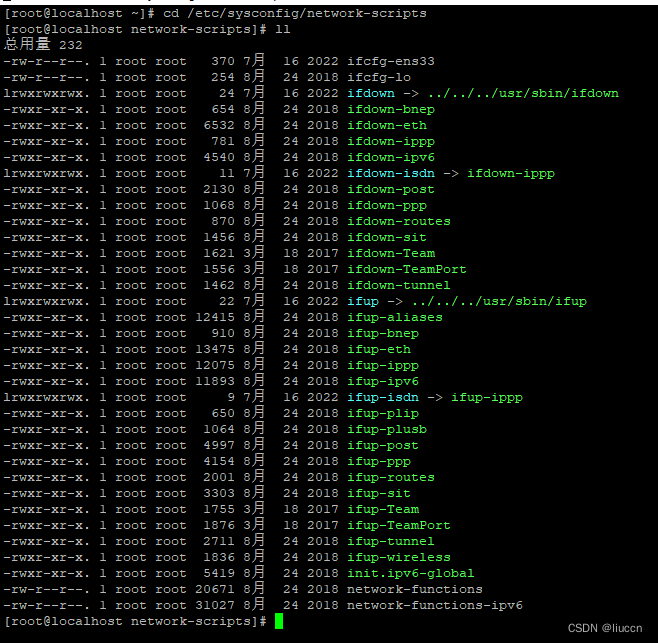Click the ifup-routes script name
658x643 pixels.
tap(391, 477)
